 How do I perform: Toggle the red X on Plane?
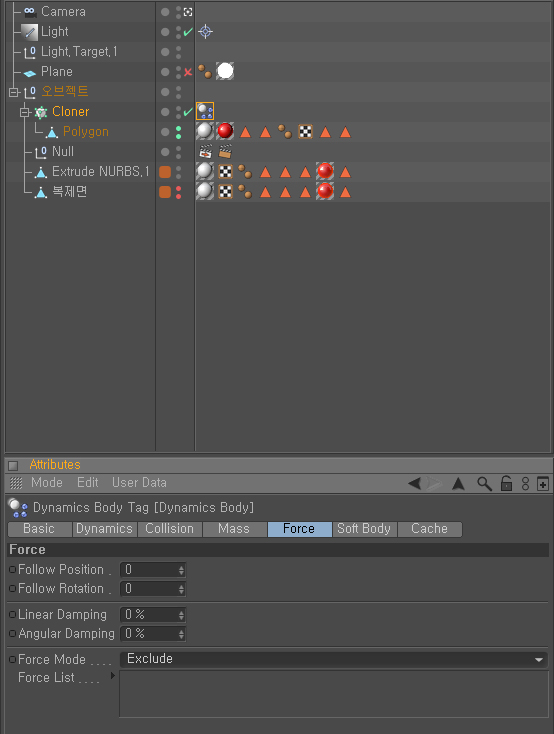coord(188,72)
